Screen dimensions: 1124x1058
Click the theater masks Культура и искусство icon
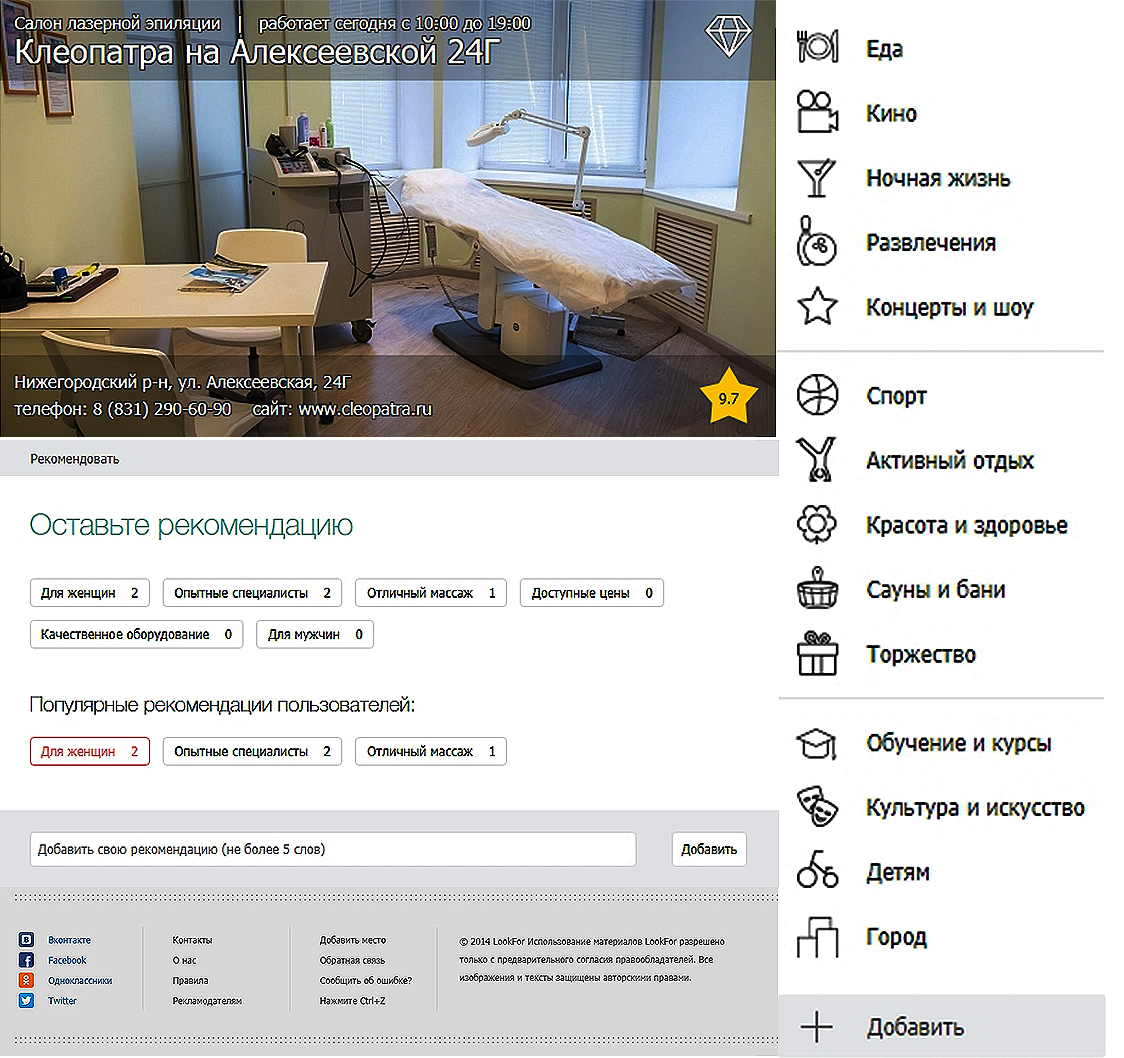coord(817,806)
